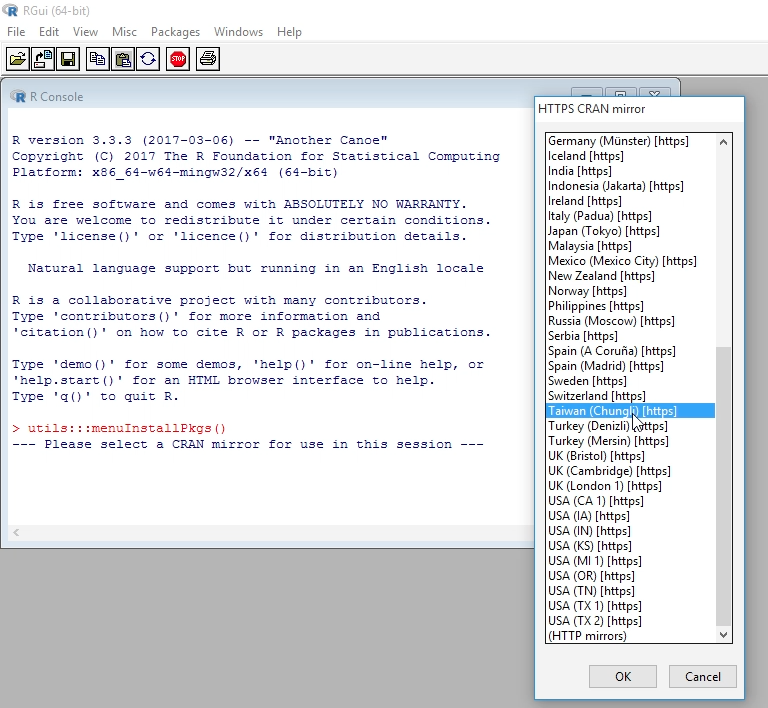Open the Misc menu
The image size is (768, 708).
click(x=124, y=32)
